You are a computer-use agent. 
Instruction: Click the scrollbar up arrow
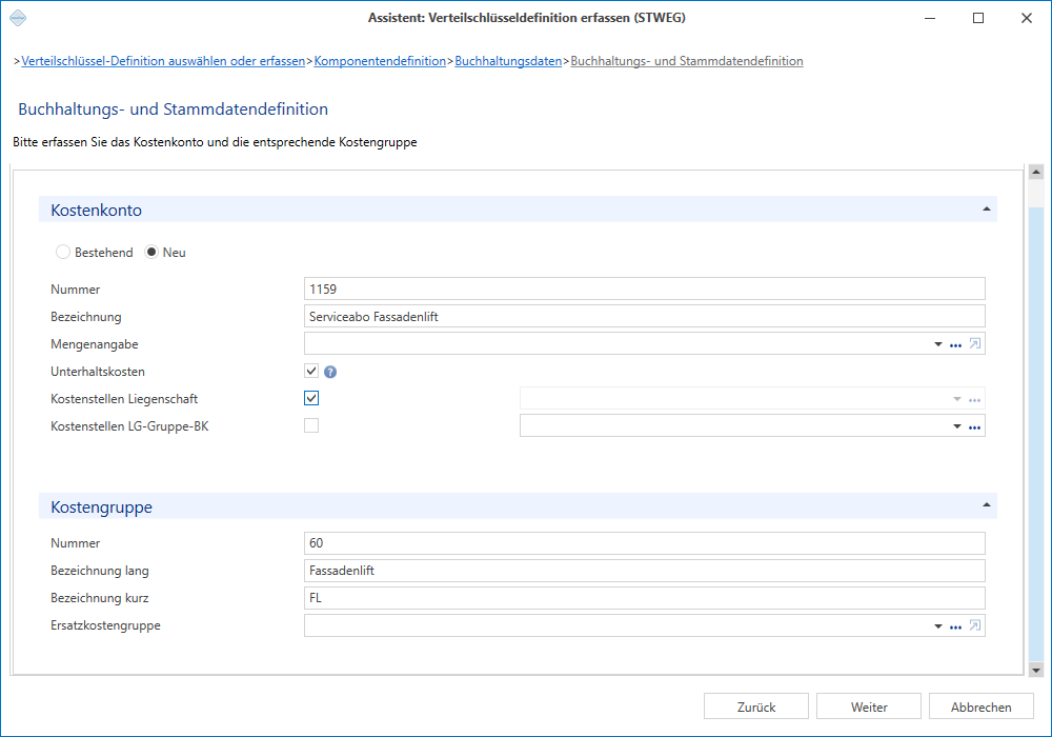click(1036, 173)
